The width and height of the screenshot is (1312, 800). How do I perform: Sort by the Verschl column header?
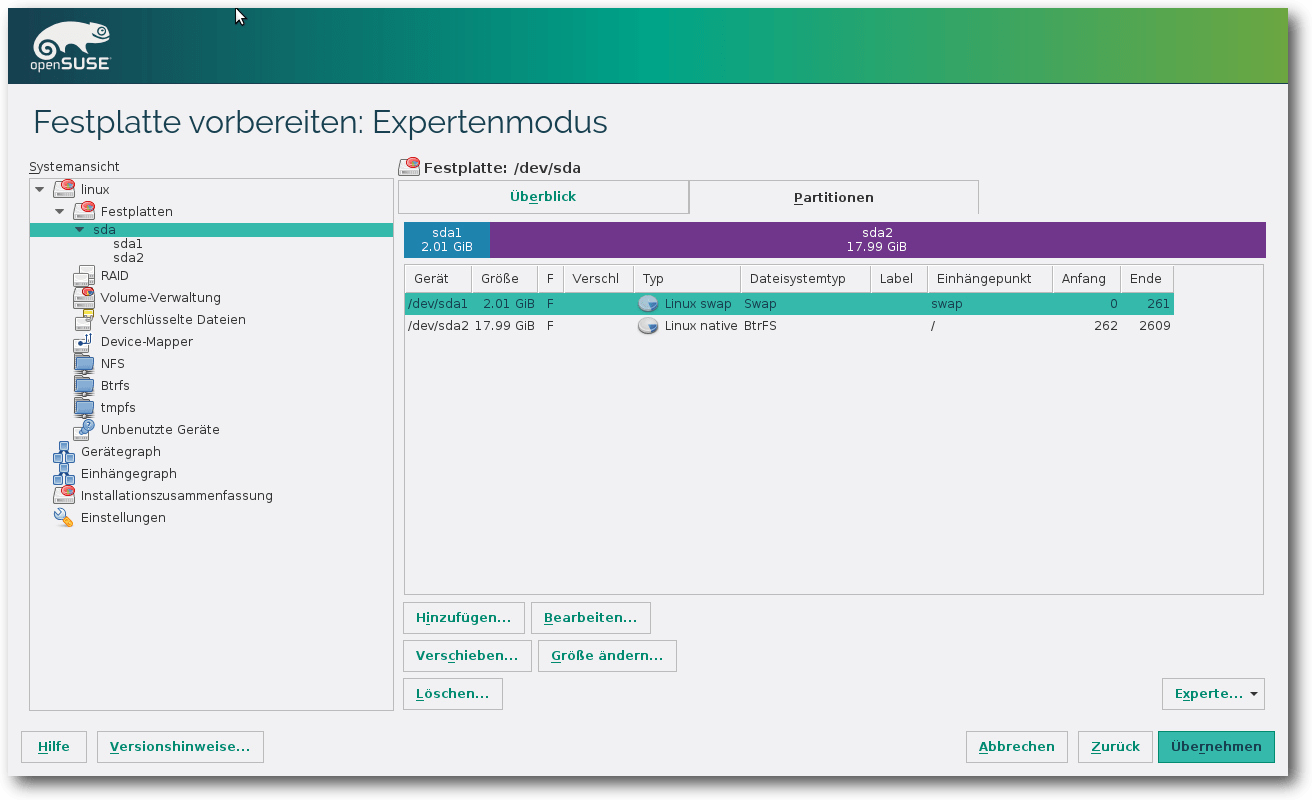[x=598, y=279]
